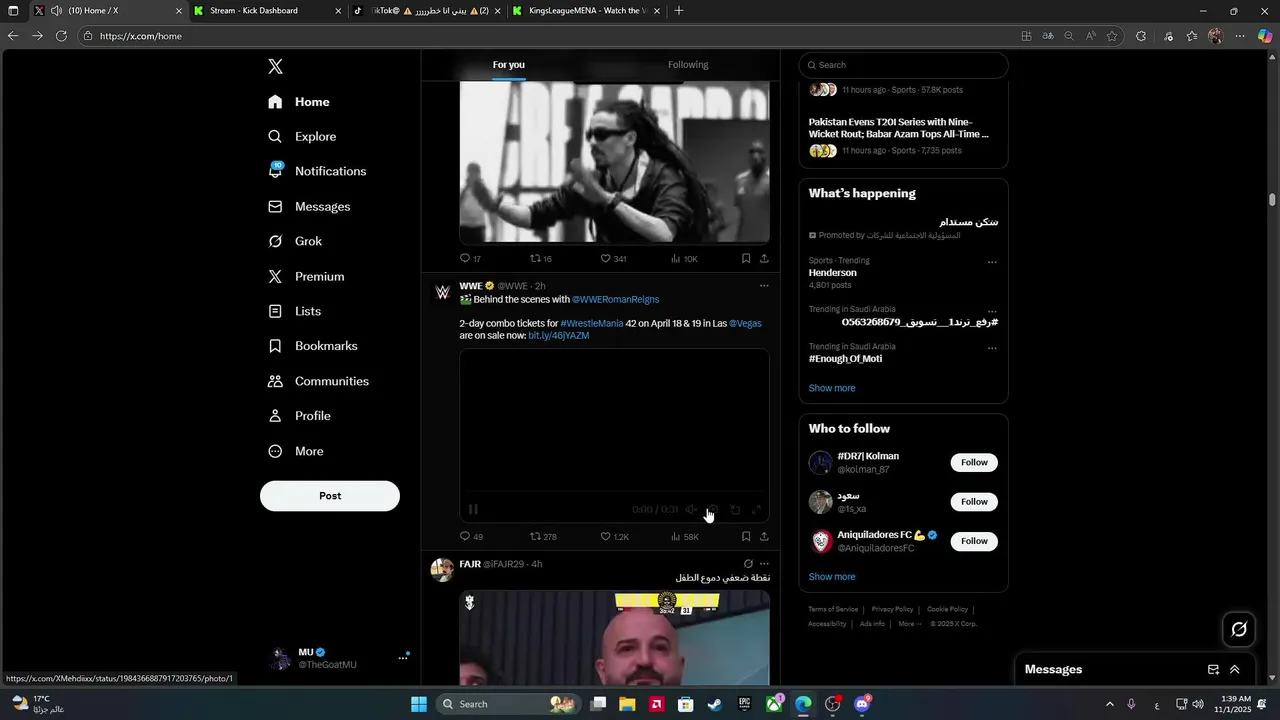Follow #DR7| Kolman
Viewport: 1280px width, 720px height.
(974, 462)
